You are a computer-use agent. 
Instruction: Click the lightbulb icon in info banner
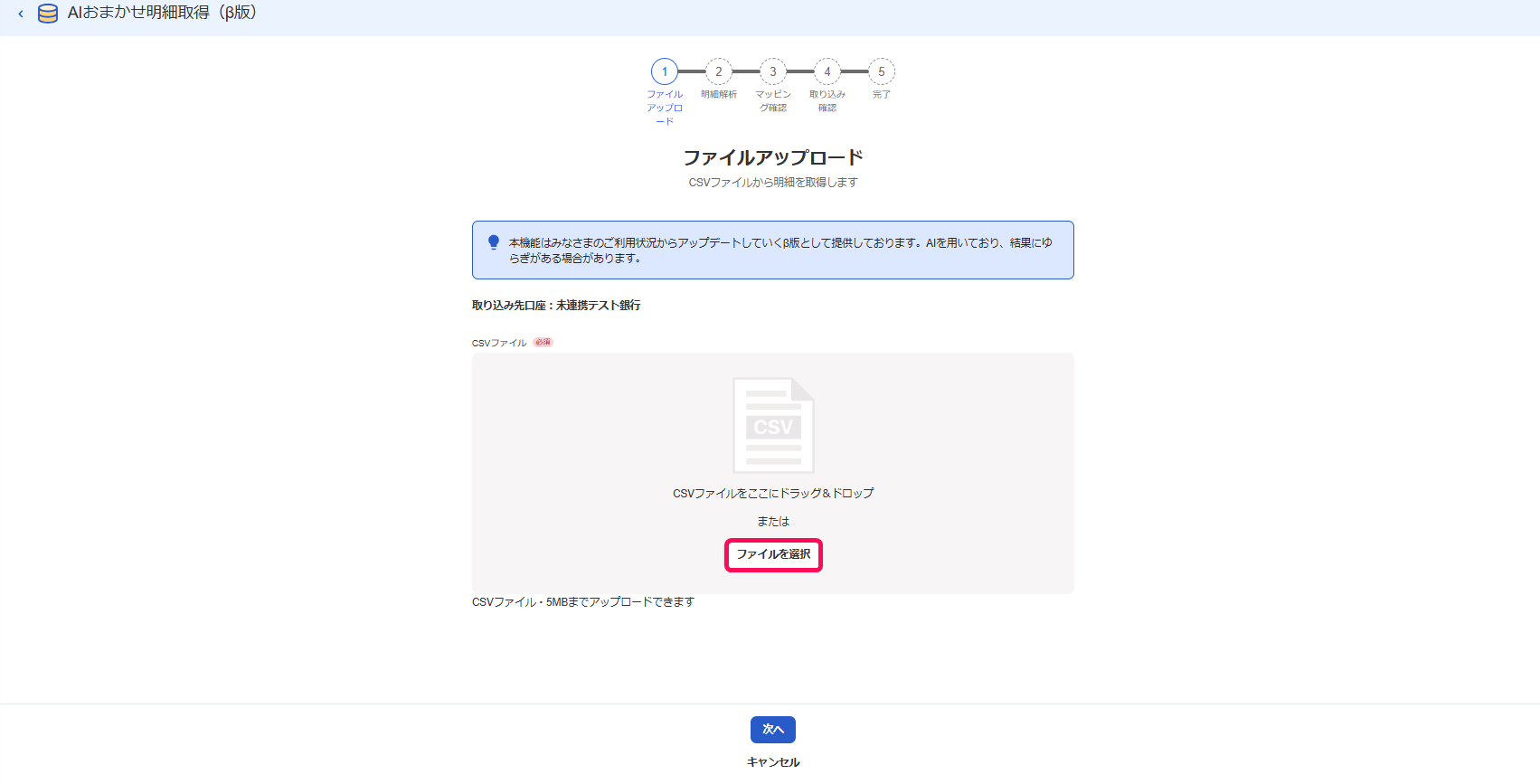tap(494, 242)
